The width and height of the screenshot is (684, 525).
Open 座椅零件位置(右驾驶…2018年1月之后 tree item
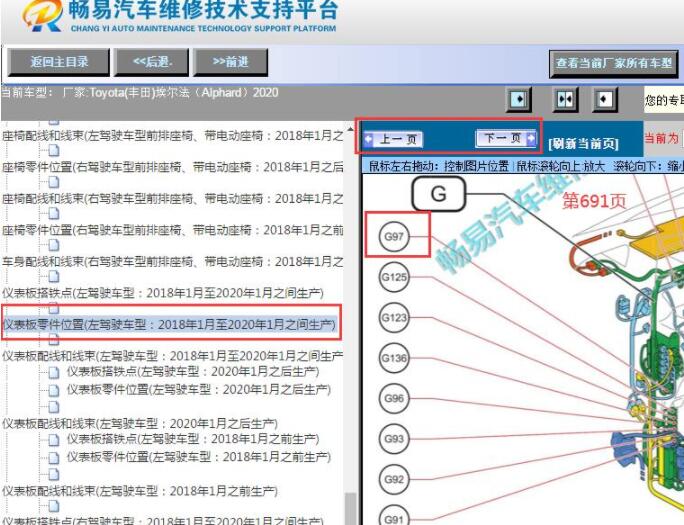pyautogui.click(x=173, y=167)
